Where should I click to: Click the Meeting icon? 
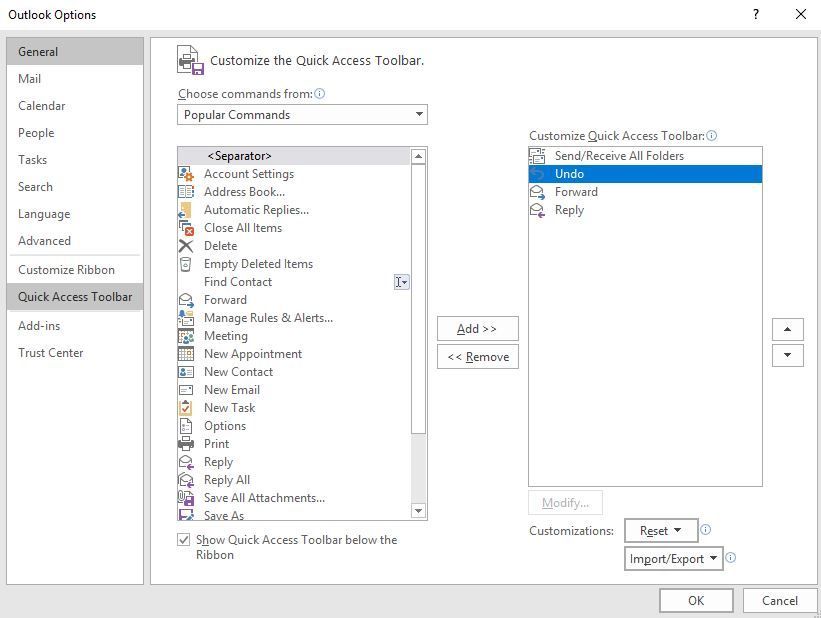click(186, 336)
